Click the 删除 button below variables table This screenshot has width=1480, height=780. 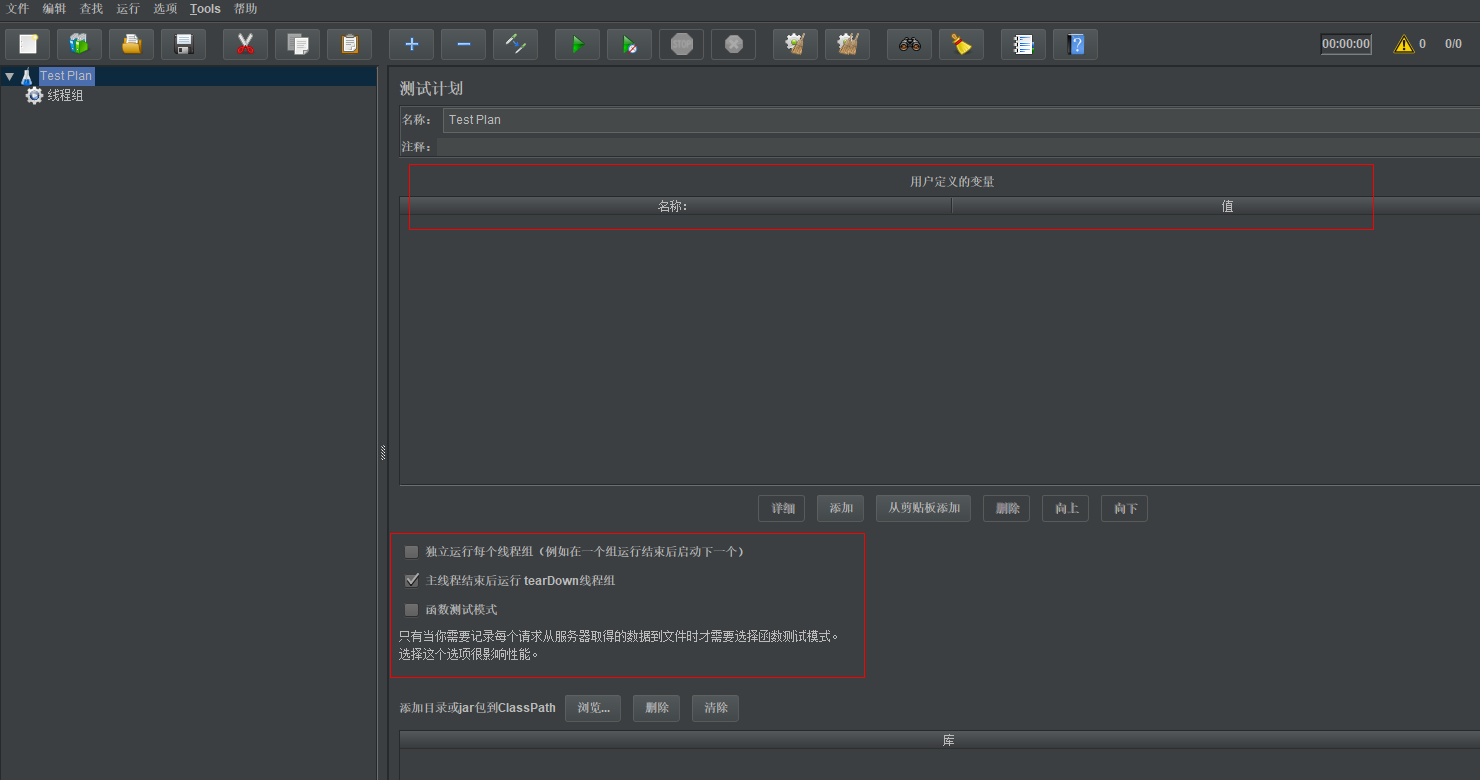point(1006,509)
